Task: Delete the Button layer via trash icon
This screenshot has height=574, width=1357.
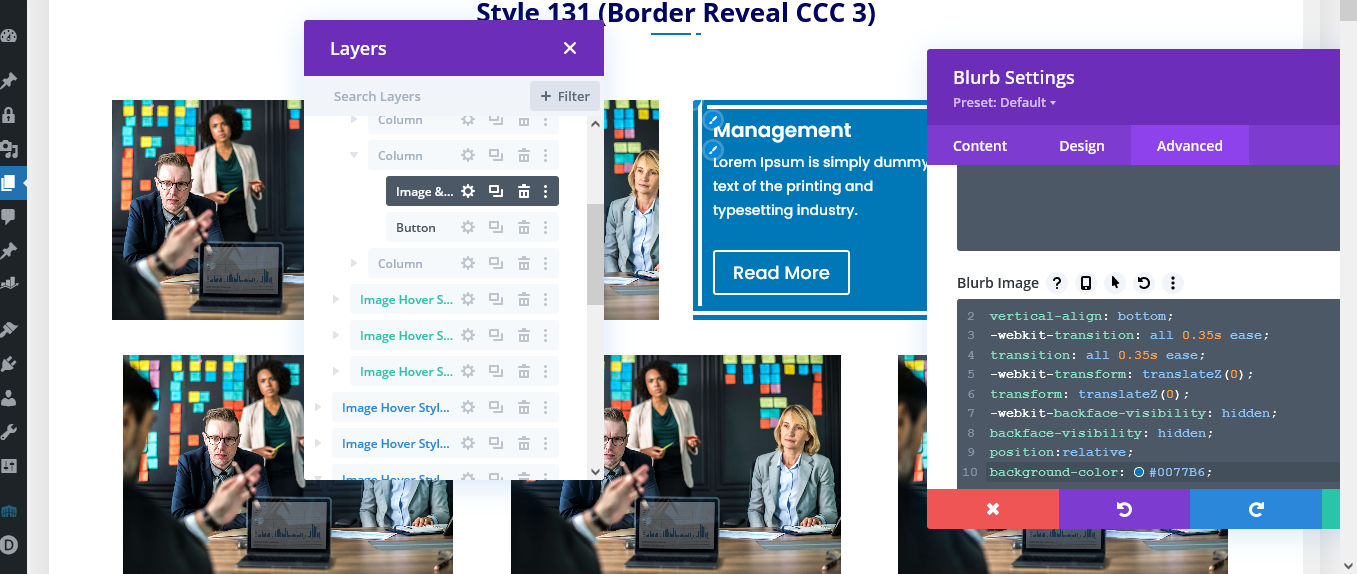Action: tap(523, 227)
